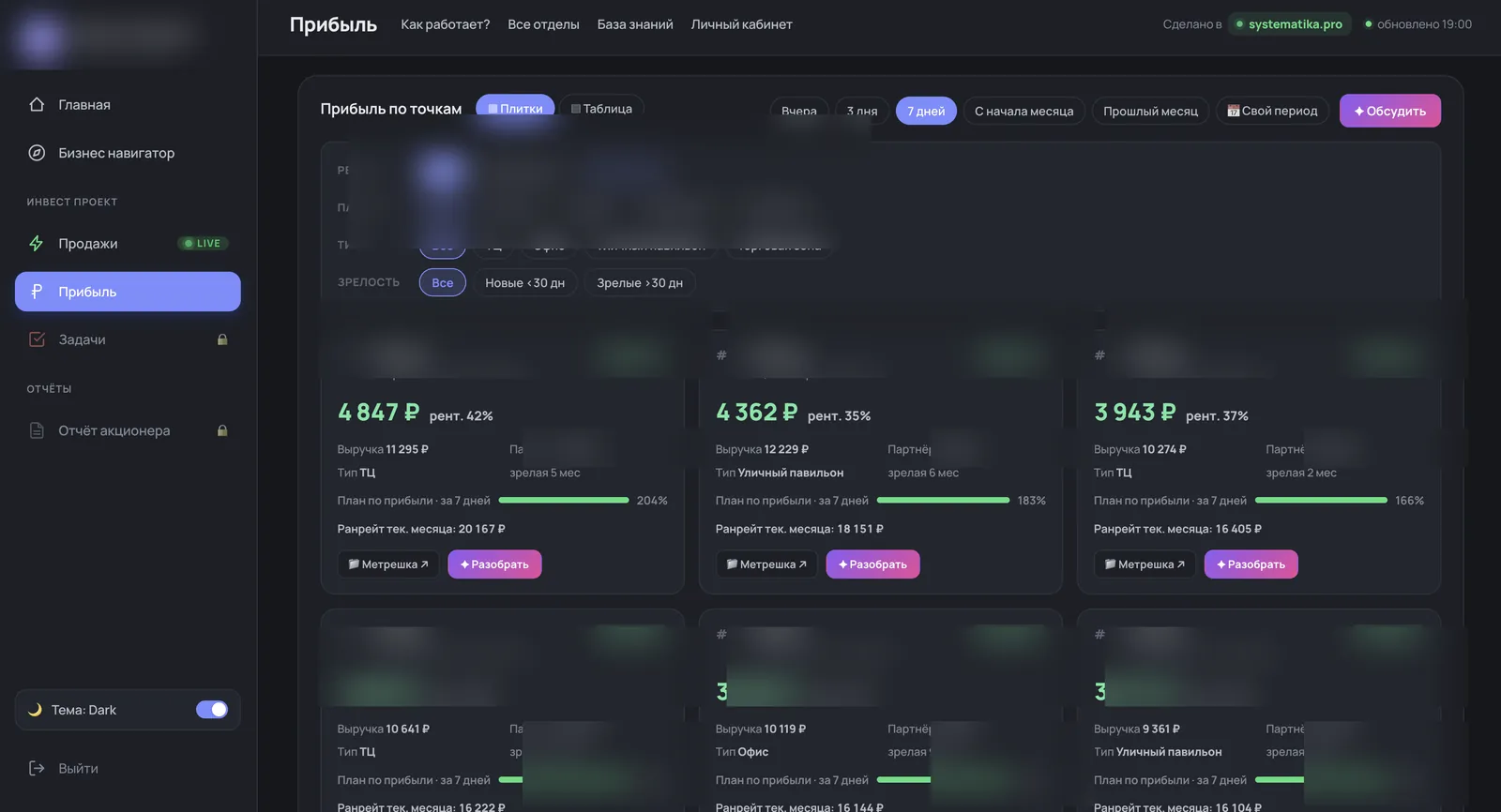Filter maturity by Зрелые >30 дн
The image size is (1501, 812).
pyautogui.click(x=640, y=282)
